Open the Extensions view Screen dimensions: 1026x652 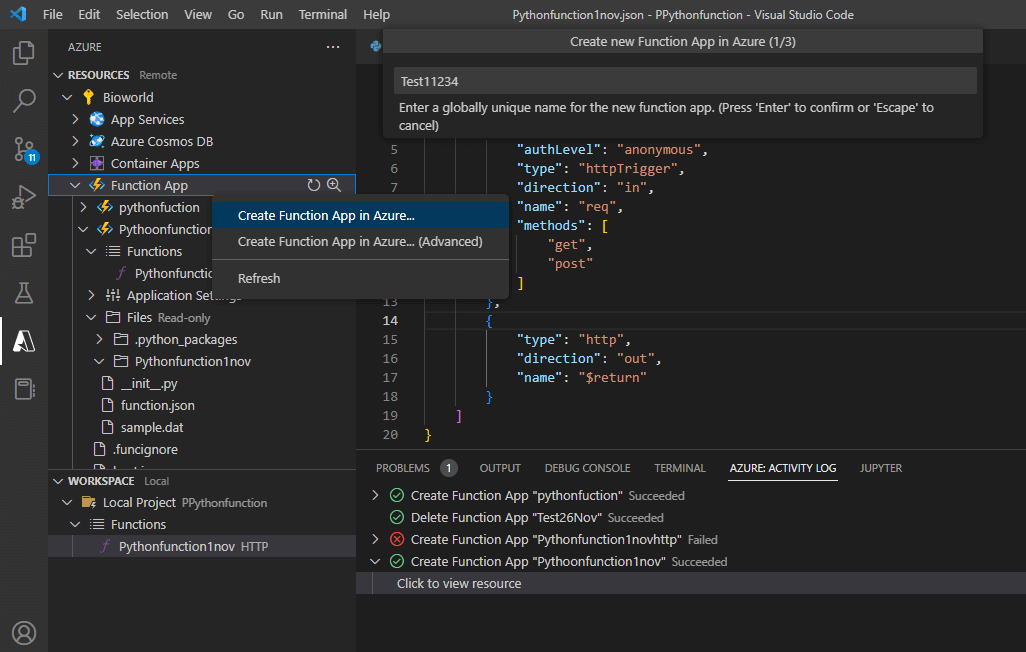click(23, 245)
